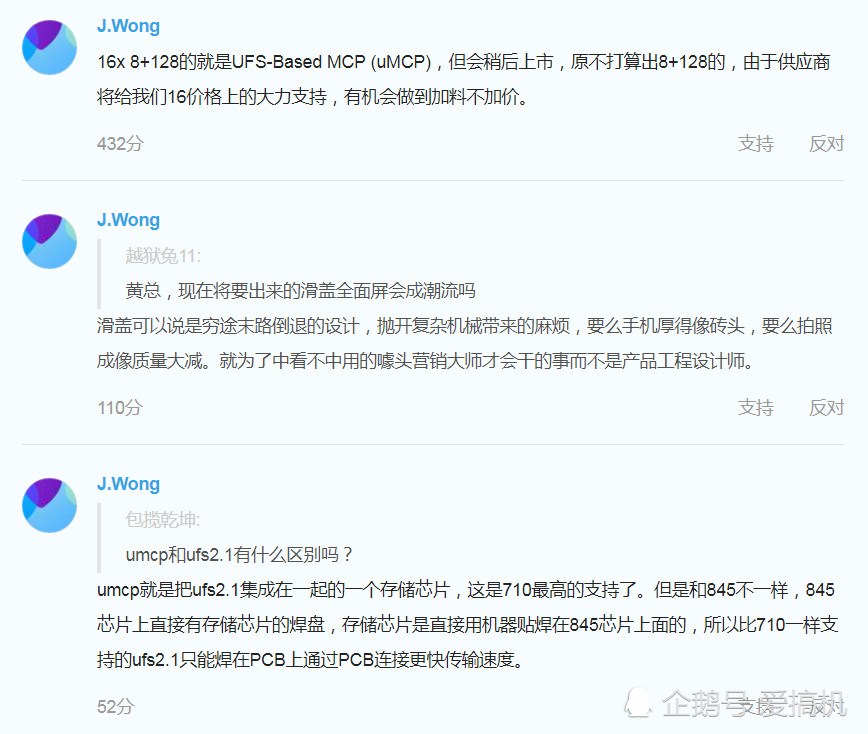Open quoted user 越狱兔11's name
The height and width of the screenshot is (734, 868).
tap(163, 256)
